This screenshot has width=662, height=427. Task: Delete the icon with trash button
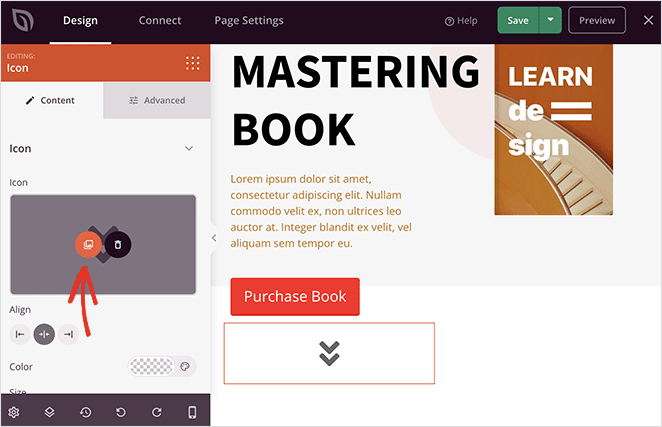118,245
